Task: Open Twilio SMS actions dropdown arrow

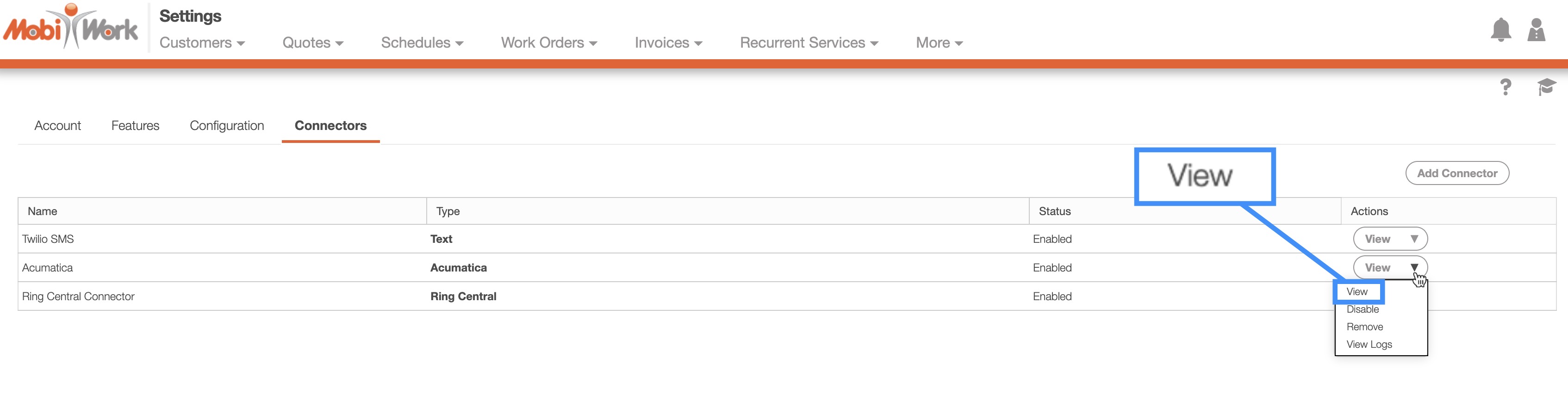Action: pyautogui.click(x=1414, y=239)
